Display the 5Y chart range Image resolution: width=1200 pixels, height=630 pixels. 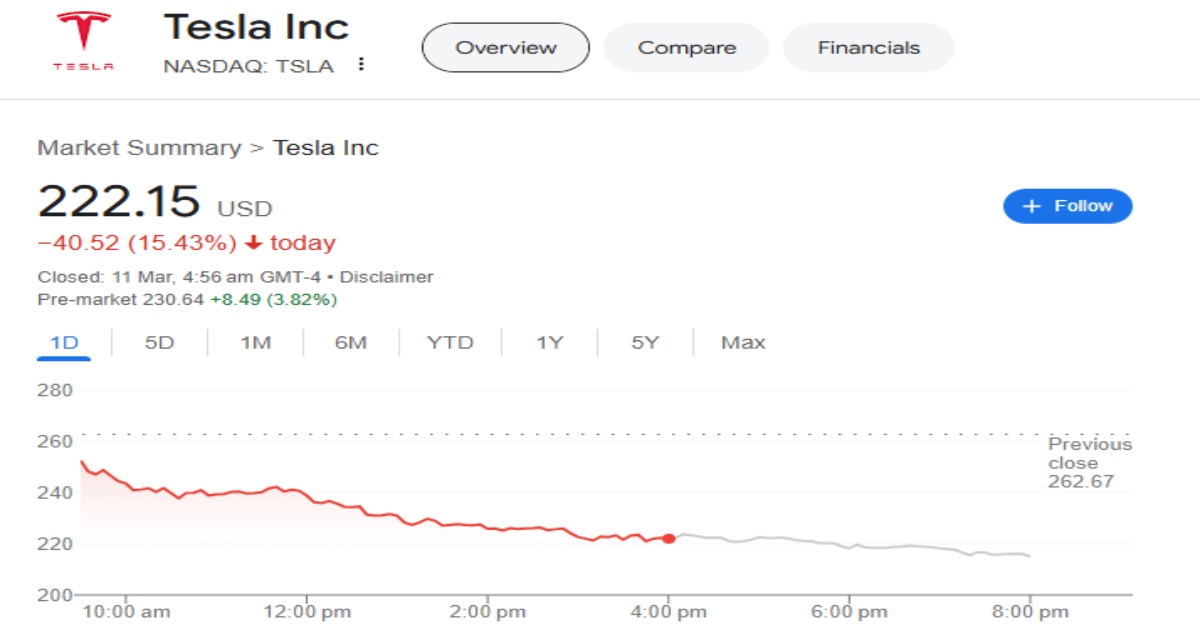645,343
